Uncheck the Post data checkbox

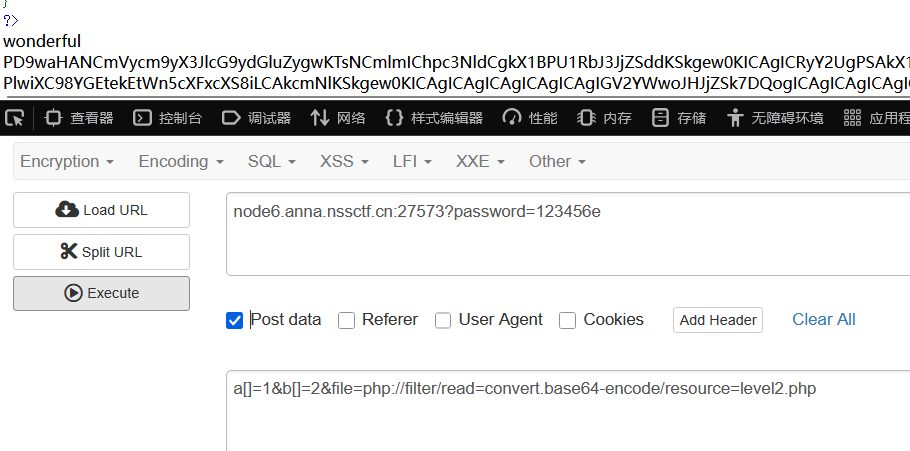[235, 320]
